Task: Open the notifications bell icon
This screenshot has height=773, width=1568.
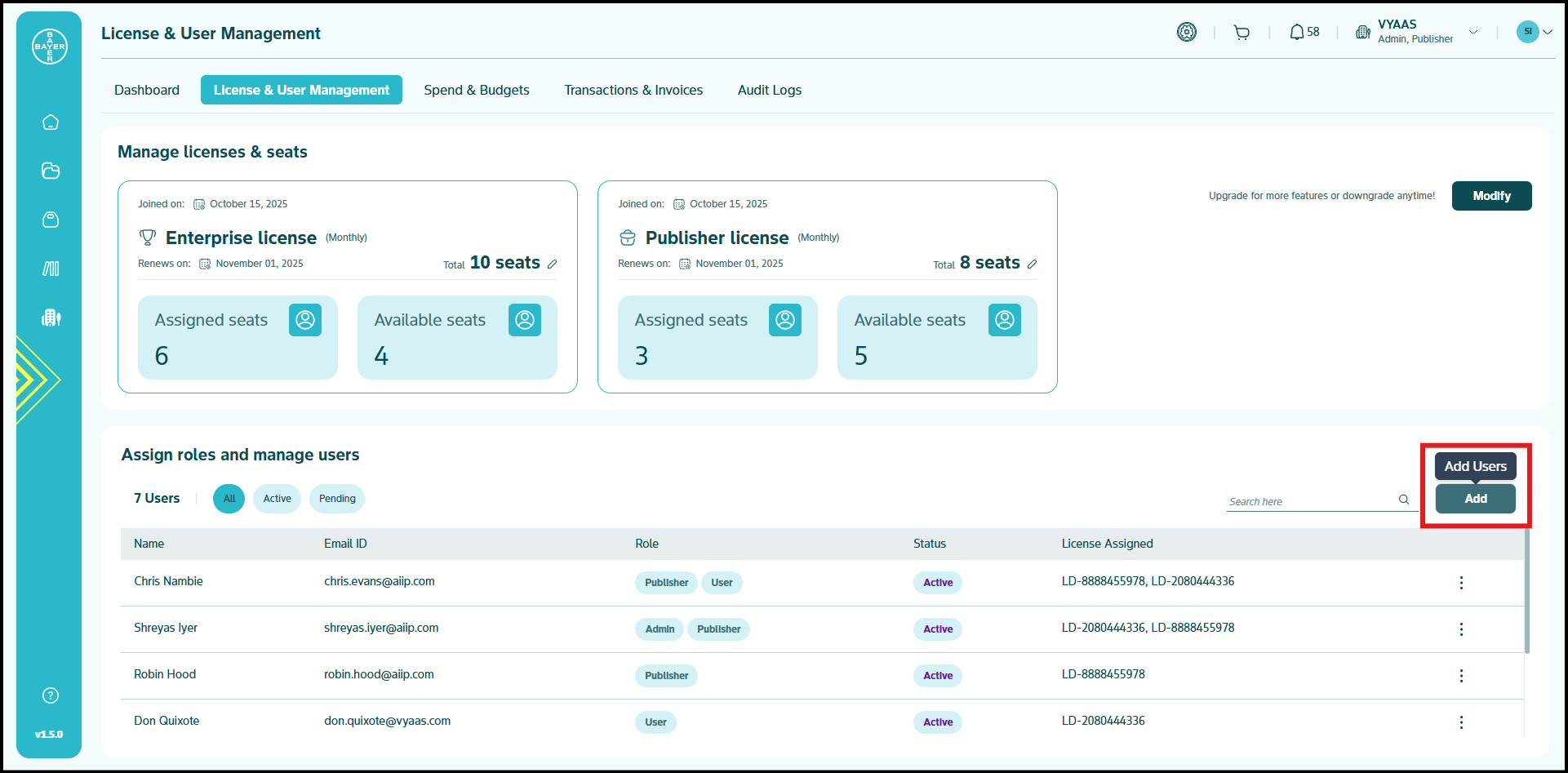Action: 1296,33
